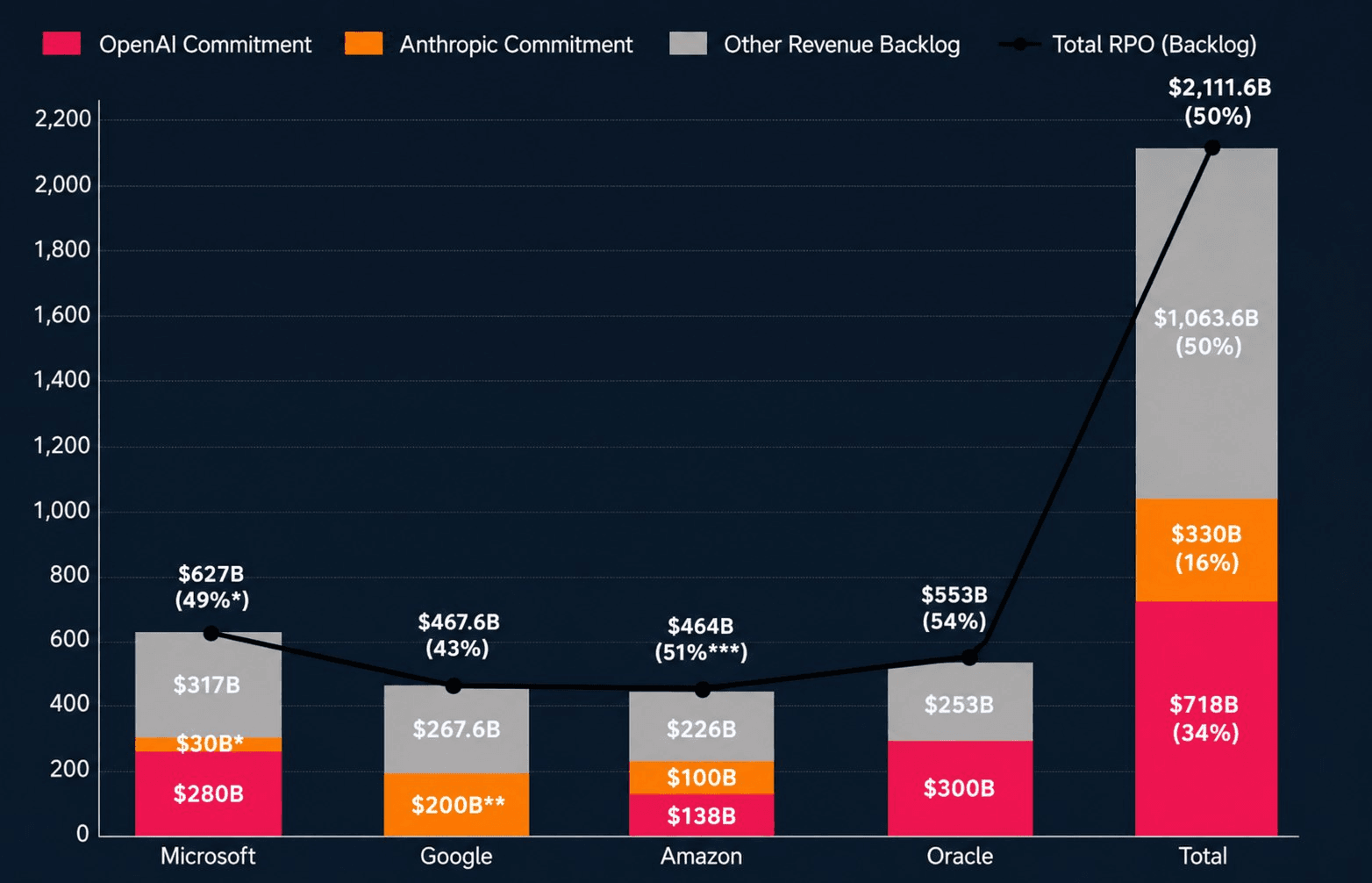This screenshot has height=883, width=1372.
Task: Click the black line point atop the Google bar
Action: point(454,686)
